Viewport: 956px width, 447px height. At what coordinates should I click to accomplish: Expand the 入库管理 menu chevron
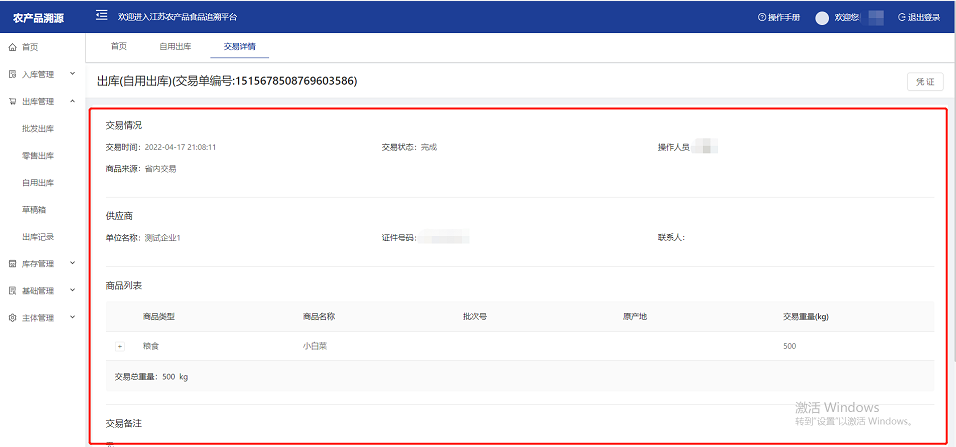(x=72, y=74)
